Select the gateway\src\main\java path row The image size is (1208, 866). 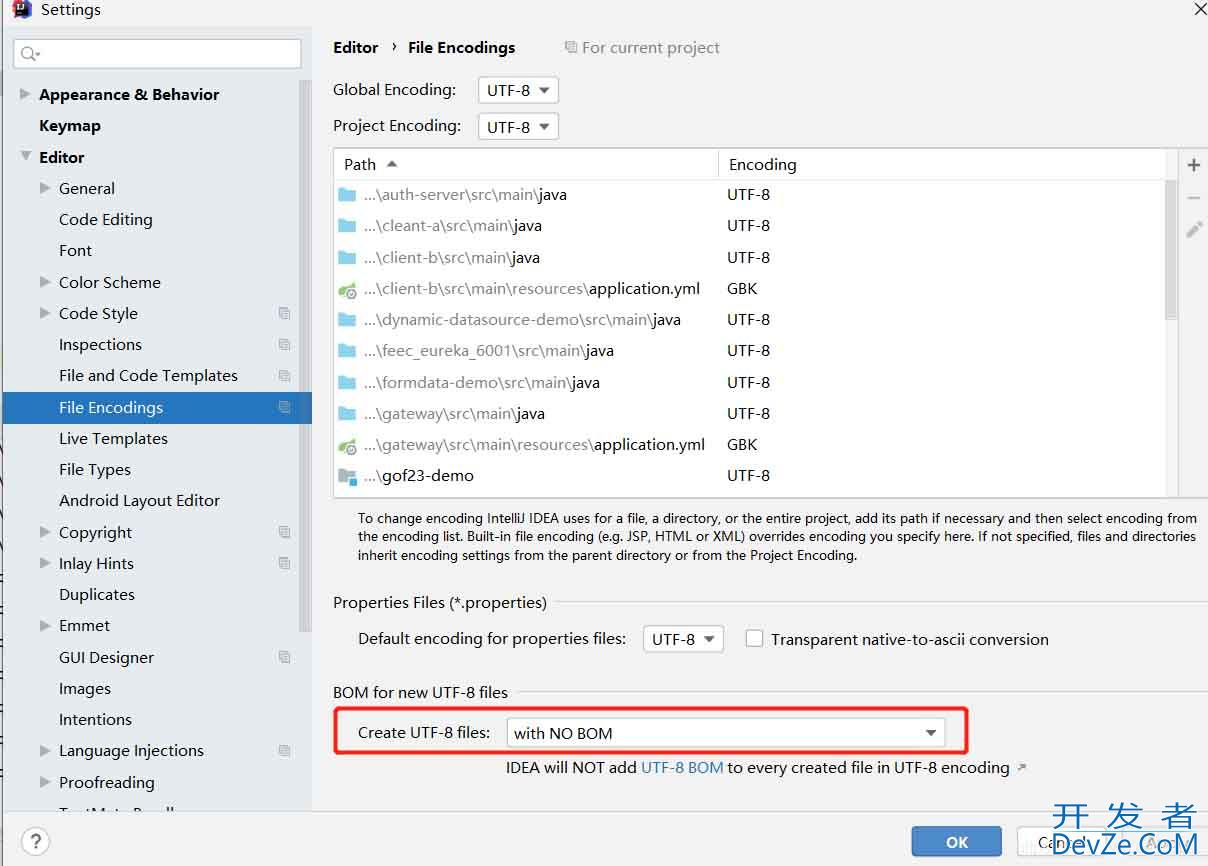coord(750,414)
